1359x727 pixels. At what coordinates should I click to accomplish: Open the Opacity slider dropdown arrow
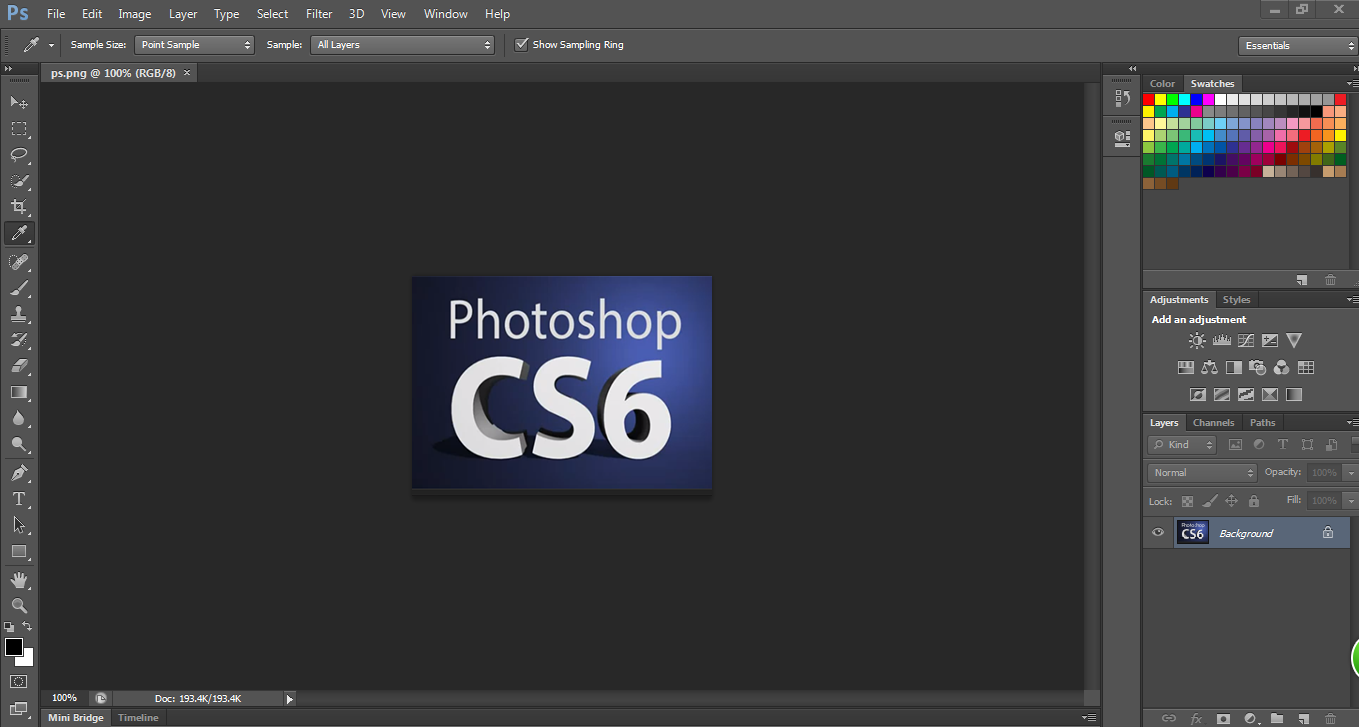coord(1350,472)
